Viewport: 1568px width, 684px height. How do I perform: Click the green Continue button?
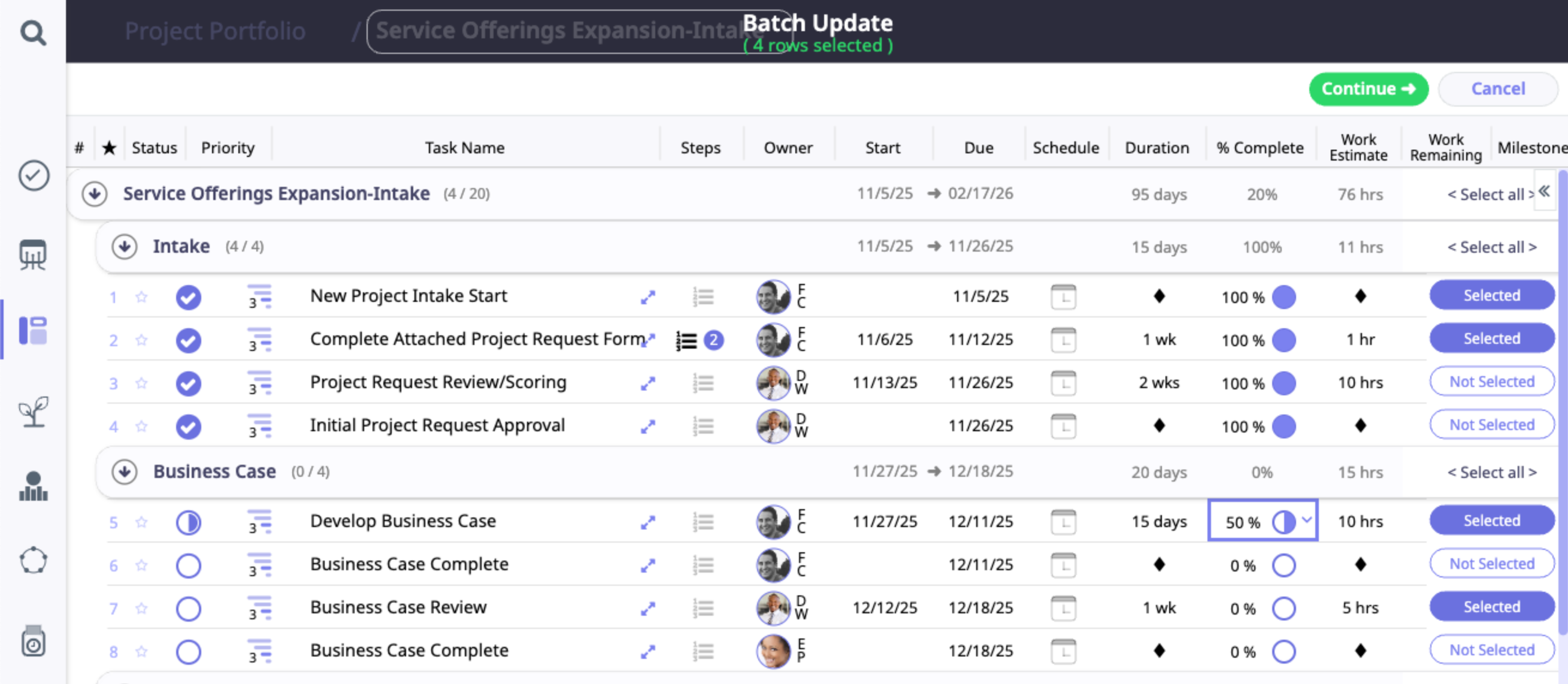click(x=1368, y=89)
